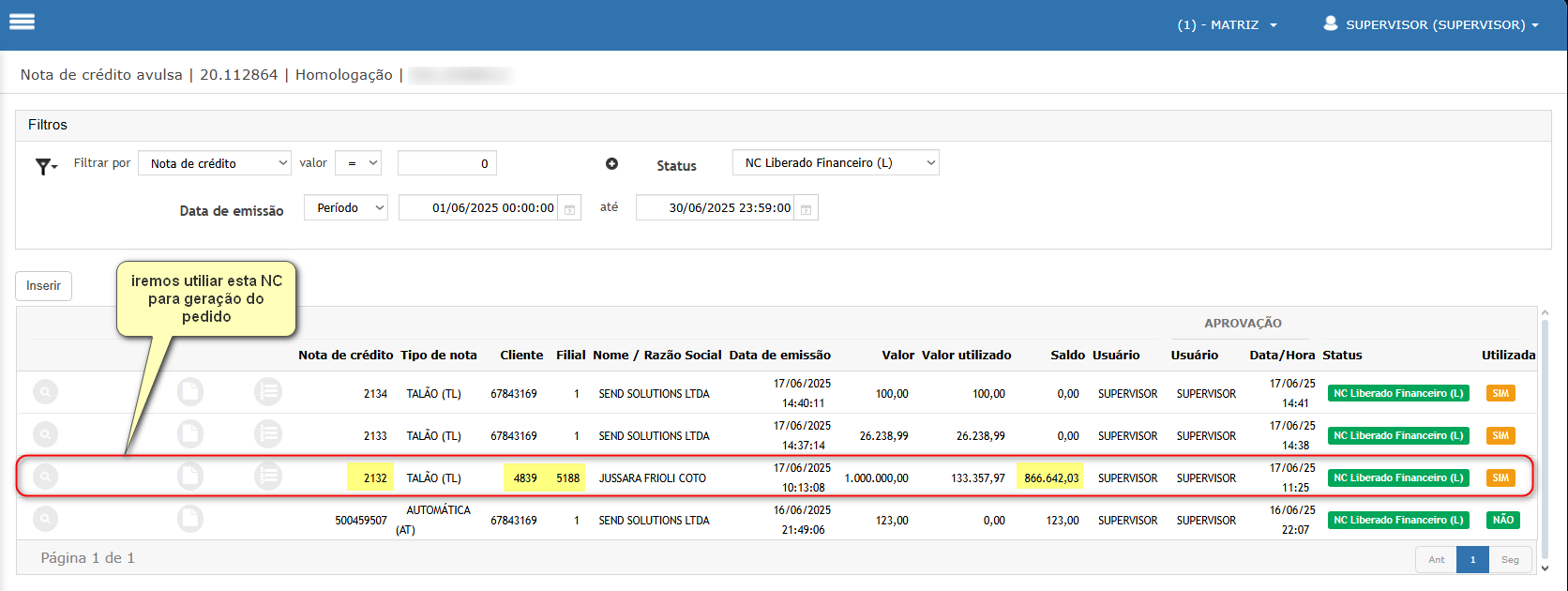Click credit note number 2132
Screen dimensions: 1568x591
click(x=375, y=478)
